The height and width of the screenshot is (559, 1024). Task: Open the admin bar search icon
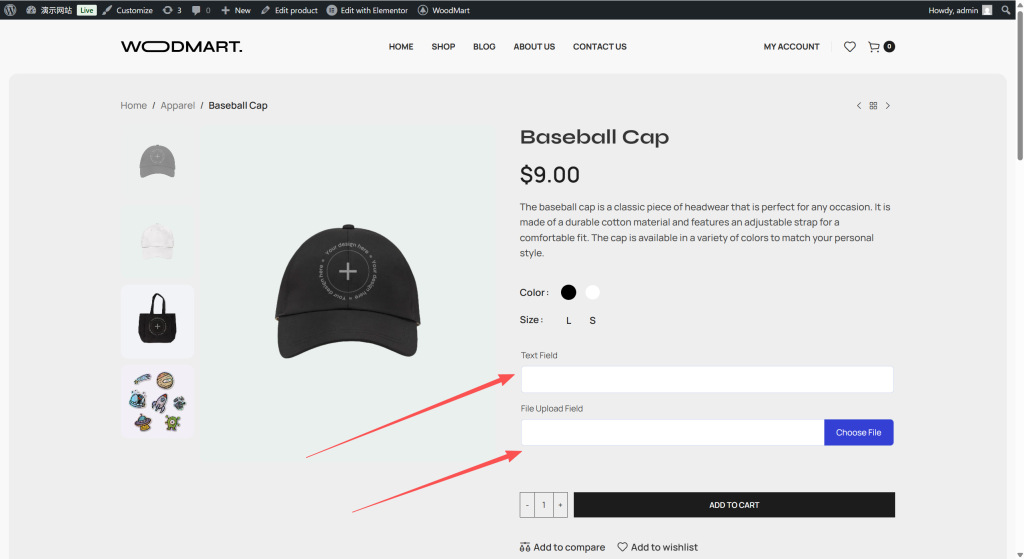point(1006,10)
